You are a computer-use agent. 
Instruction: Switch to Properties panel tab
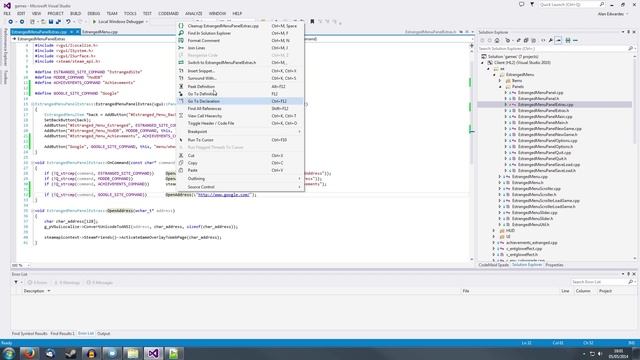(554, 265)
